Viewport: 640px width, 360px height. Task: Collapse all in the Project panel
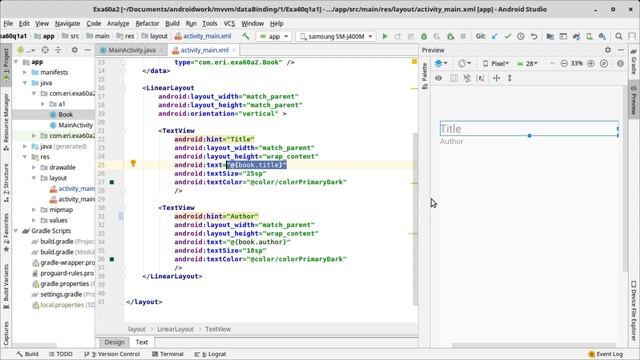click(58, 50)
